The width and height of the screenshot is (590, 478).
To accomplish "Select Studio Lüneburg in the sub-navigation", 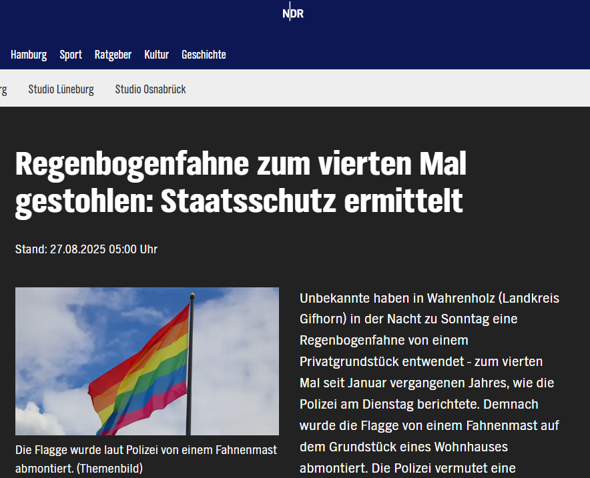I will [x=61, y=90].
